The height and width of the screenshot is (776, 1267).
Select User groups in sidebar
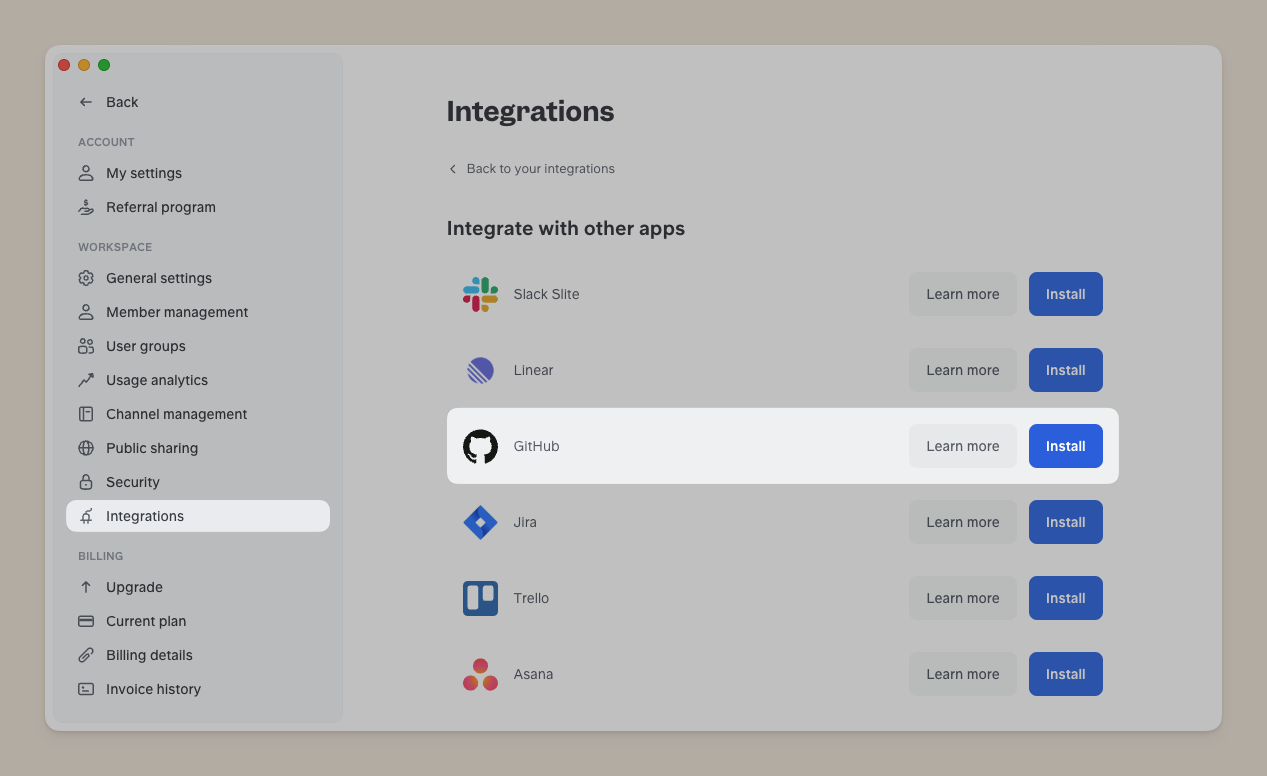[x=198, y=346]
